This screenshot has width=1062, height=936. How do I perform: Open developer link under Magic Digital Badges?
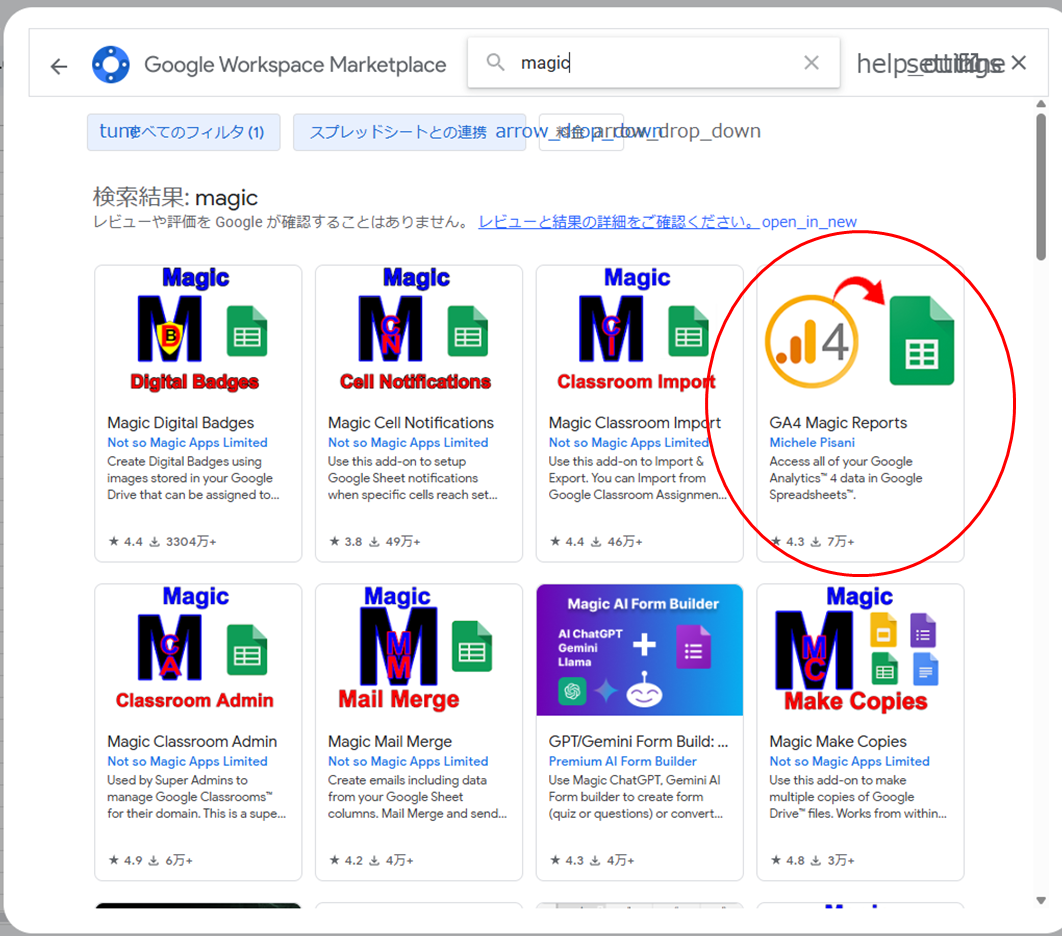(x=187, y=442)
